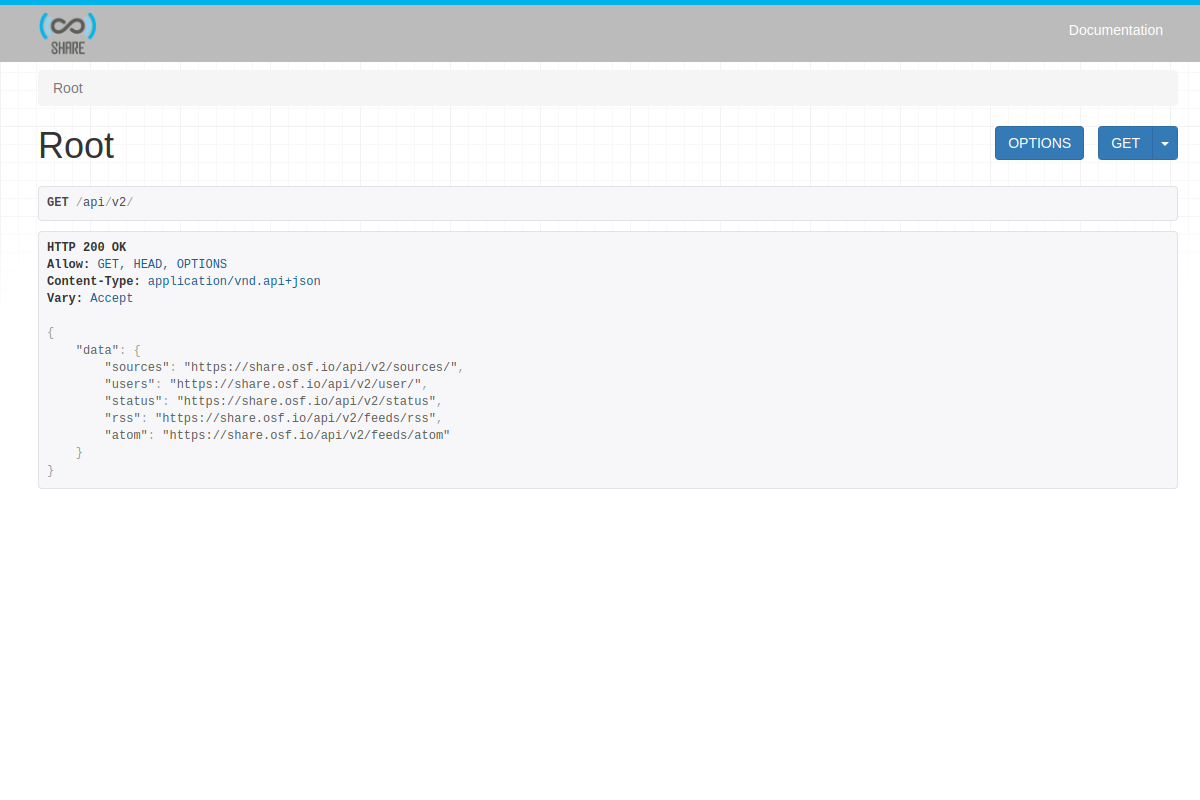This screenshot has width=1200, height=800.
Task: Click the "rss" JSON key
Action: coord(123,418)
